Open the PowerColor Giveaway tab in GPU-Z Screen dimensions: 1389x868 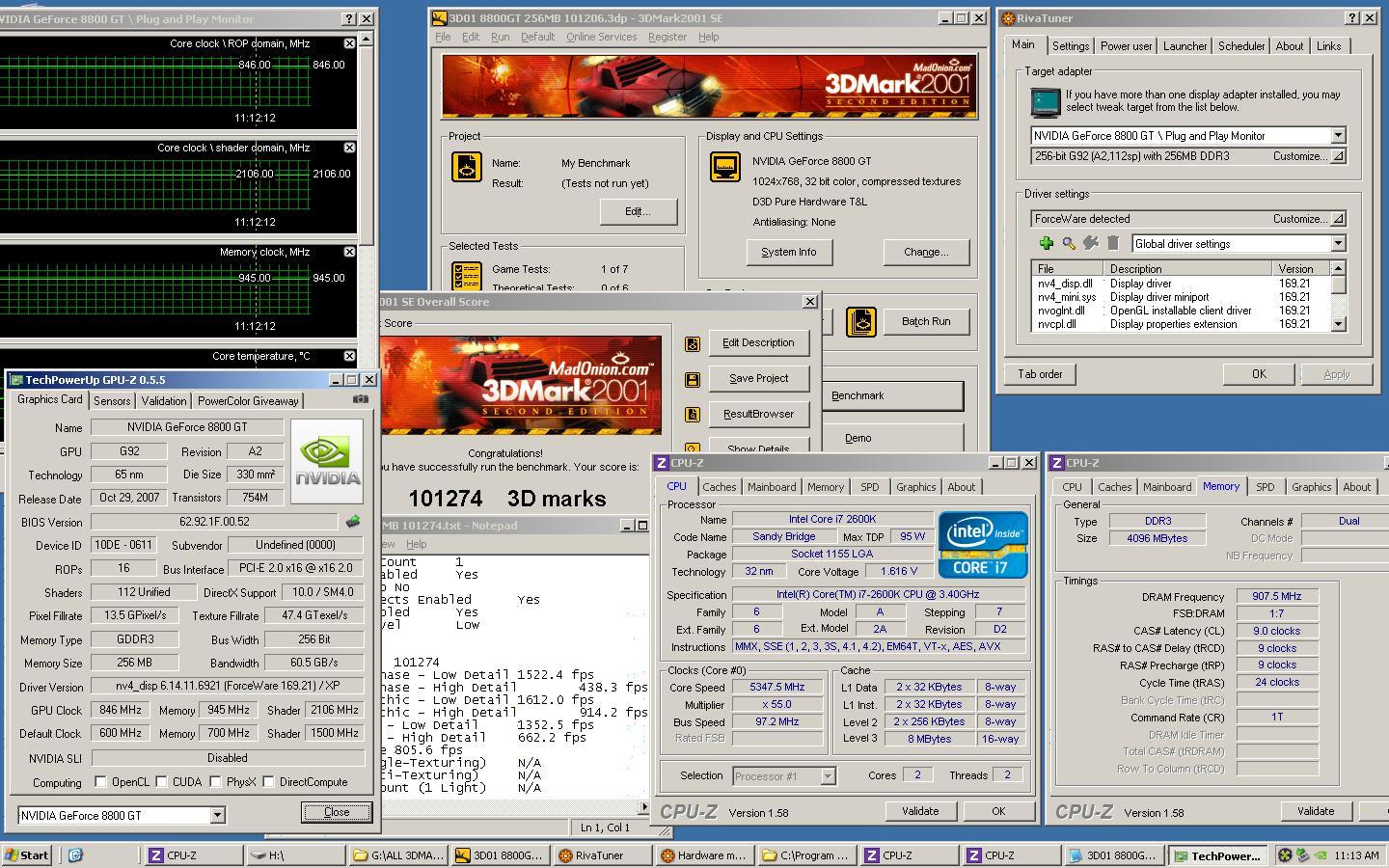pos(248,400)
